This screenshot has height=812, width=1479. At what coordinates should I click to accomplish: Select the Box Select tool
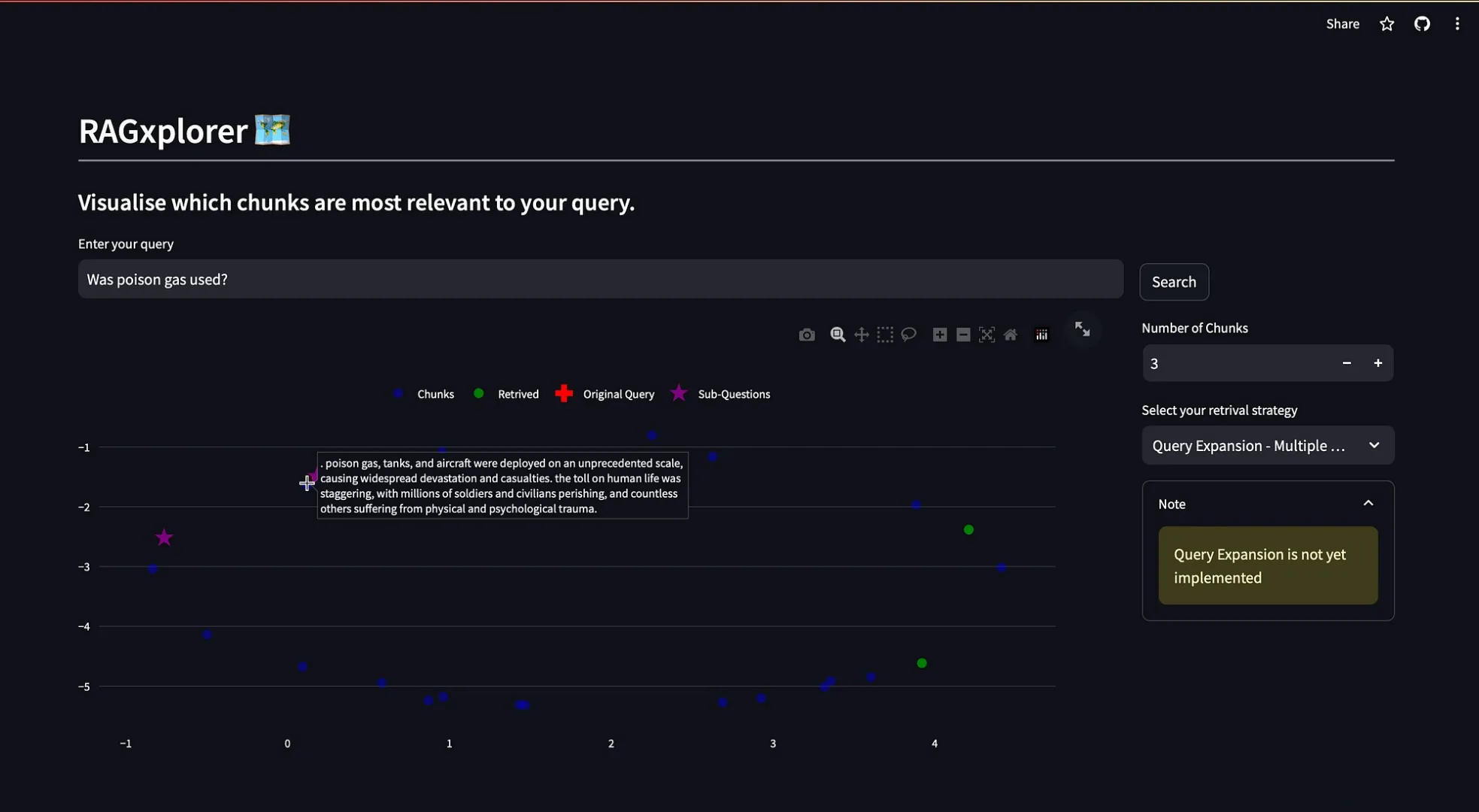click(885, 335)
